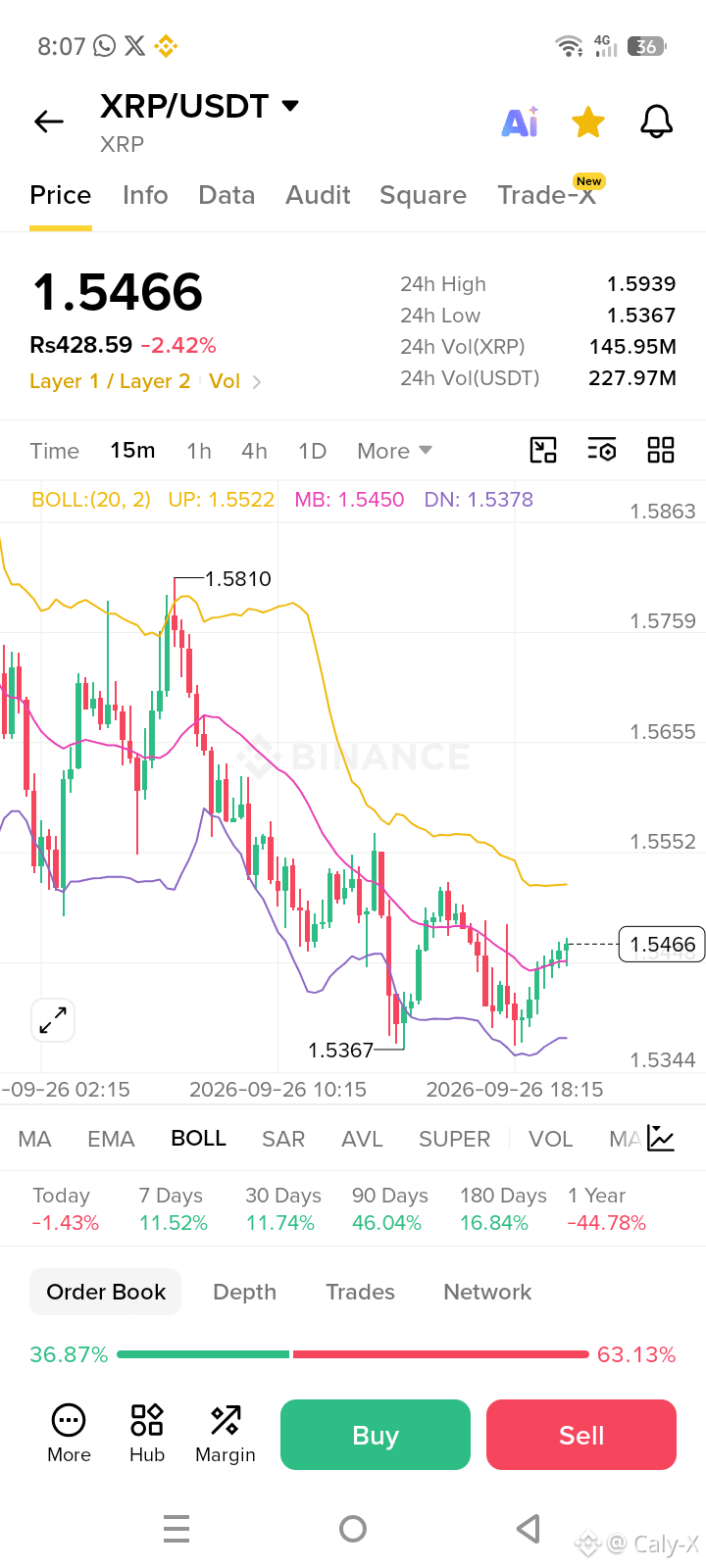Open chart indicator settings icon
This screenshot has width=706, height=1568.
pyautogui.click(x=602, y=450)
